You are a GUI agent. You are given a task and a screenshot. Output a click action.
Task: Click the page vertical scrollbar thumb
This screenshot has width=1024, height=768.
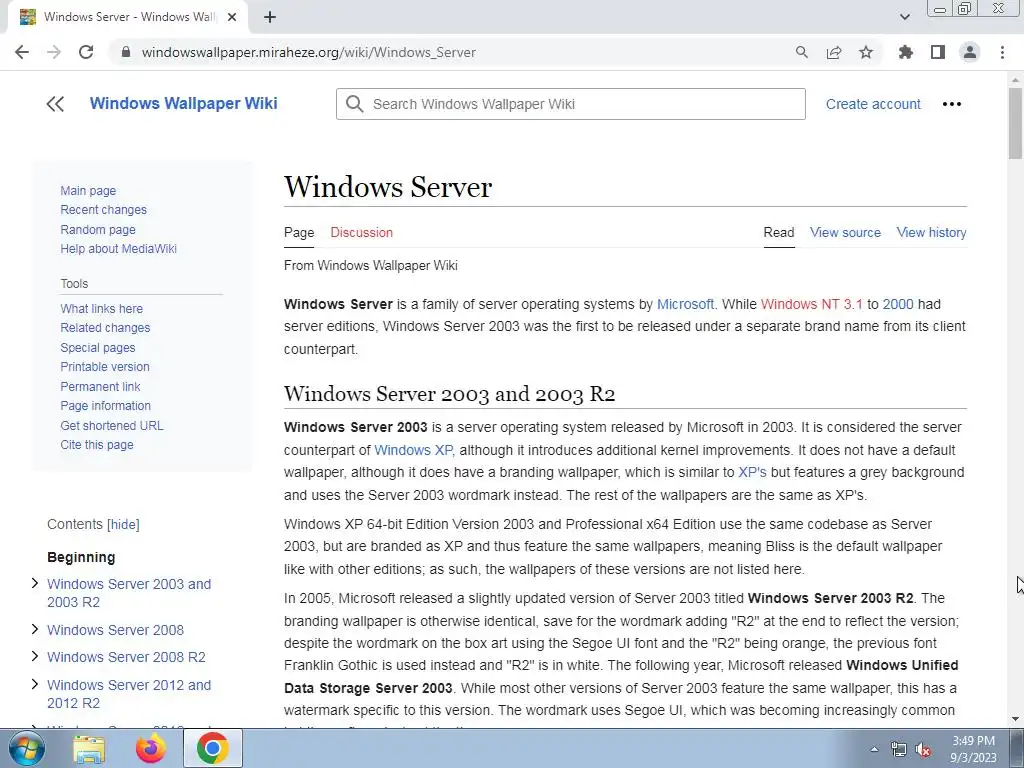point(1015,123)
